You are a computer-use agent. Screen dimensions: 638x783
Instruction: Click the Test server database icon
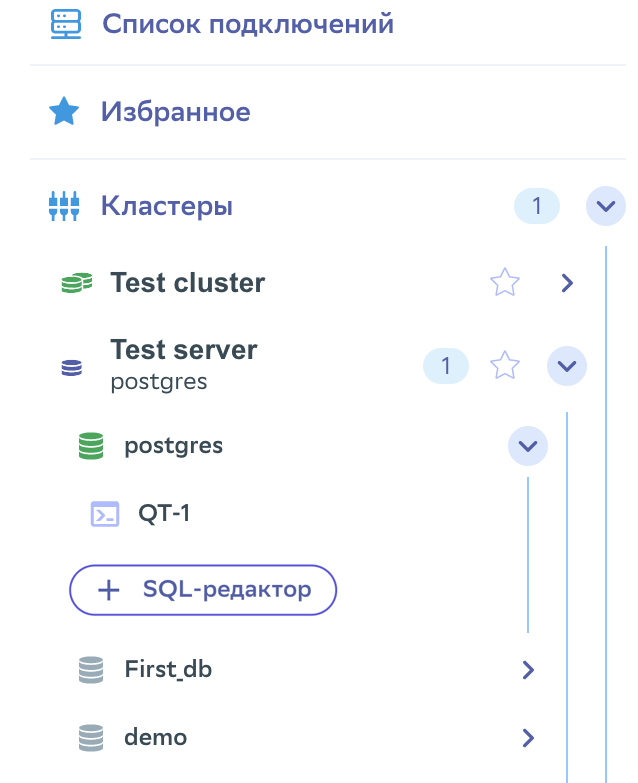tap(71, 368)
